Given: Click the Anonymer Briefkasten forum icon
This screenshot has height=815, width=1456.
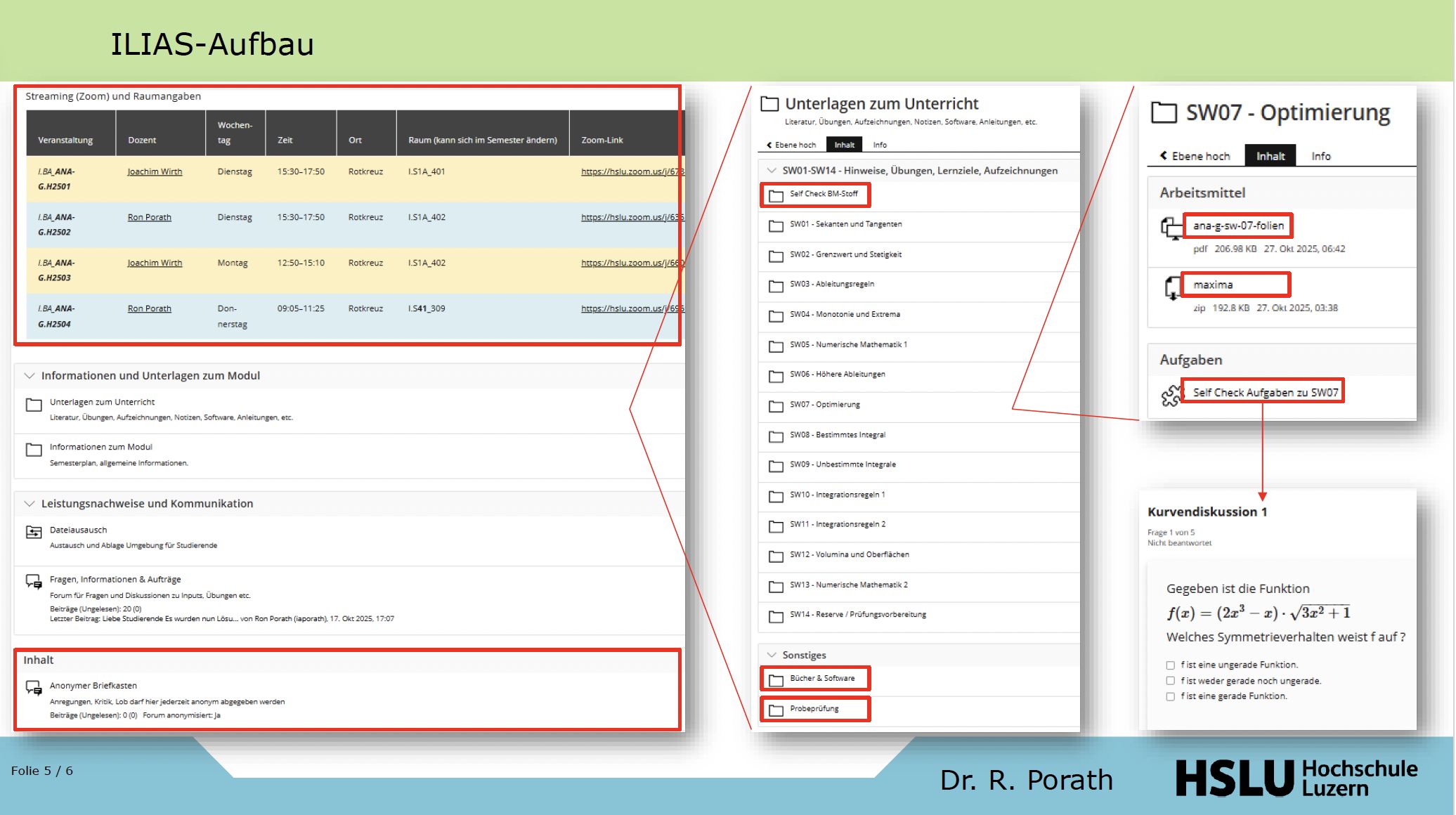Looking at the screenshot, I should pyautogui.click(x=33, y=688).
